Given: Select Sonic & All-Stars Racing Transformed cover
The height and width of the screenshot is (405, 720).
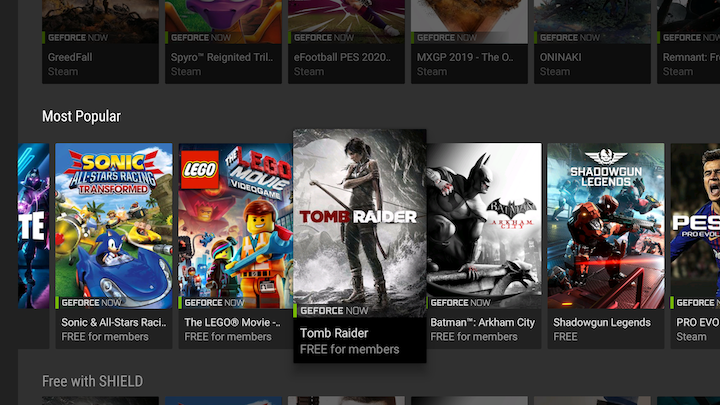Looking at the screenshot, I should point(114,226).
